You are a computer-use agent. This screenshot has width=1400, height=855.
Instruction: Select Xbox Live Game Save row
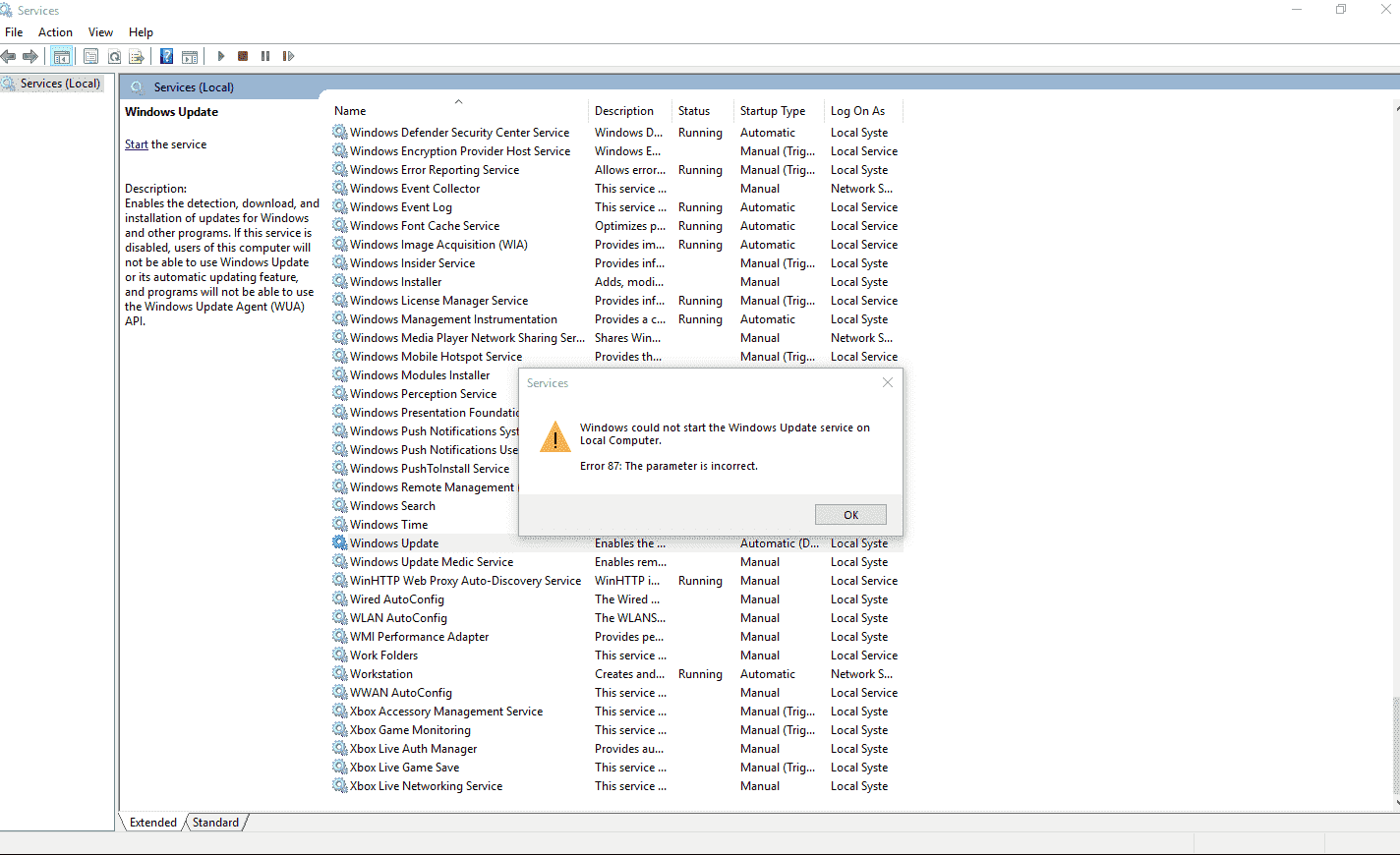[616, 768]
